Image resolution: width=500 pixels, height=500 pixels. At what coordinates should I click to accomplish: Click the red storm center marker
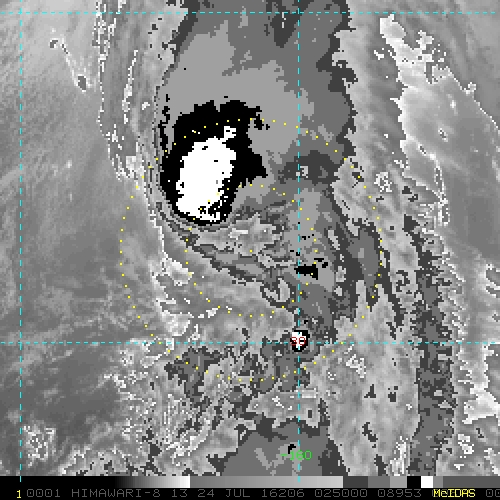tap(298, 341)
